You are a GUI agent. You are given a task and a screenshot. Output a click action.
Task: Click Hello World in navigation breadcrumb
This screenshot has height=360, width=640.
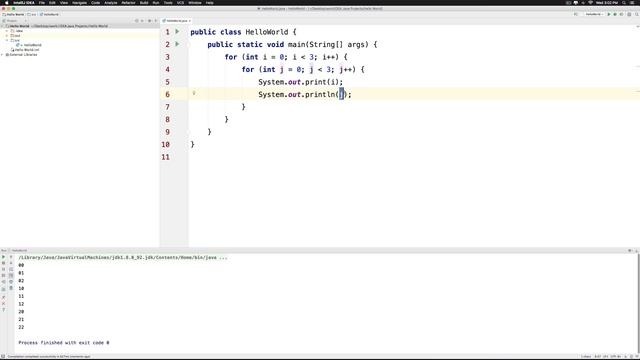(x=13, y=14)
